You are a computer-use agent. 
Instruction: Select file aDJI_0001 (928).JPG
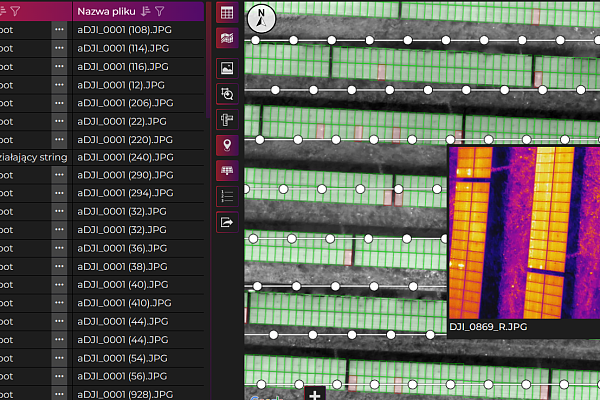(125, 394)
